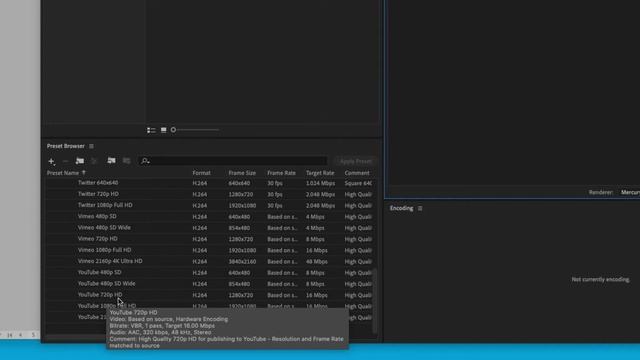640x360 pixels.
Task: Select the Twitter 1080p Full HD preset
Action: pyautogui.click(x=105, y=205)
